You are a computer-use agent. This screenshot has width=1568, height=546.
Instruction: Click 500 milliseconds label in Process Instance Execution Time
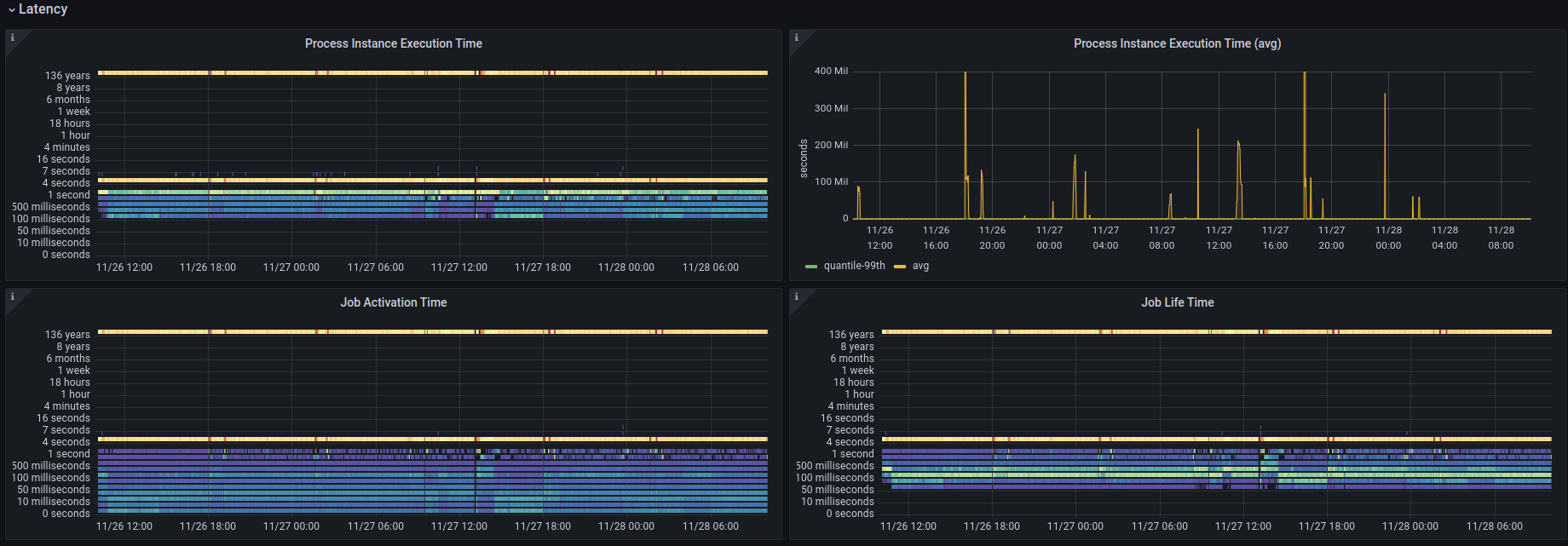click(x=50, y=207)
